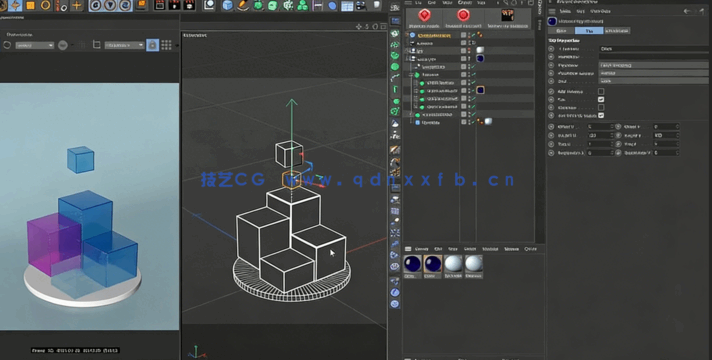
Task: Click the grid Floor environment icon
Action: tap(347, 6)
